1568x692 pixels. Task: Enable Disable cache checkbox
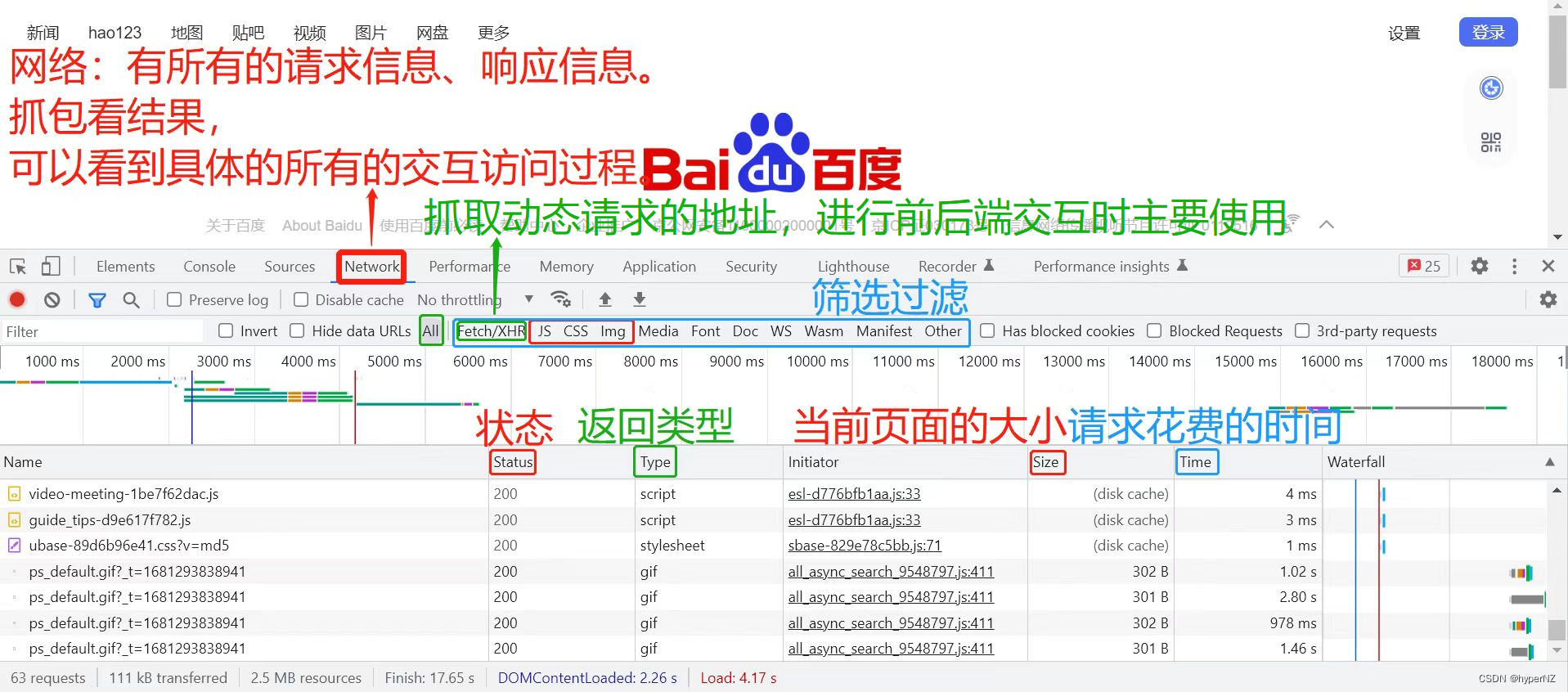click(x=301, y=299)
